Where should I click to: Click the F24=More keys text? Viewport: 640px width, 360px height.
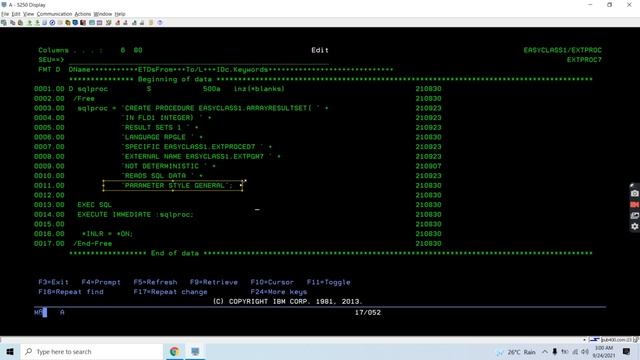pyautogui.click(x=279, y=292)
